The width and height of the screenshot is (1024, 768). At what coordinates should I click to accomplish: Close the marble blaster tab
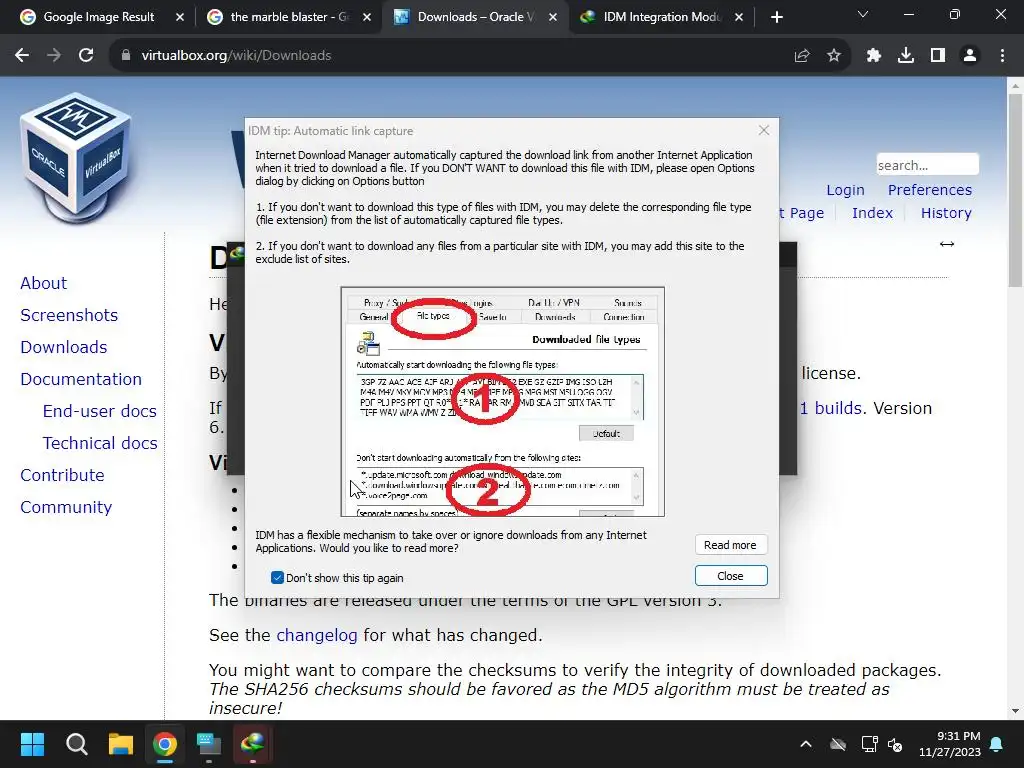click(367, 17)
